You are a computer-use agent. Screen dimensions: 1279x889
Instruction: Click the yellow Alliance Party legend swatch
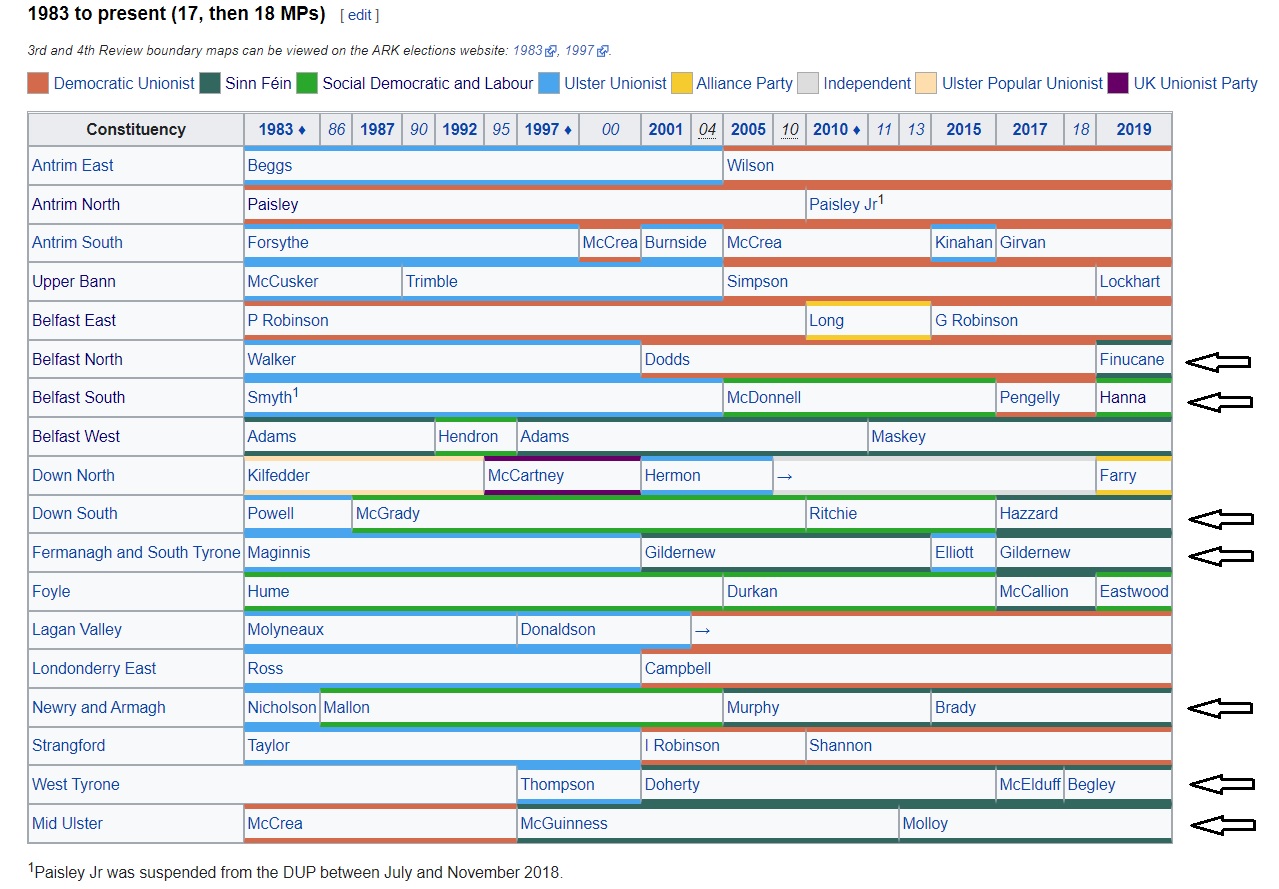[x=681, y=83]
